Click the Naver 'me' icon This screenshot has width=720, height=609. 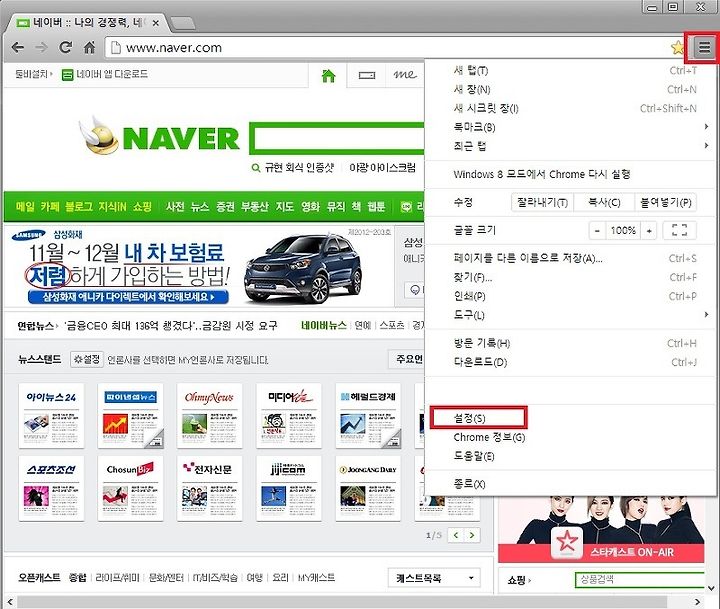tap(405, 74)
